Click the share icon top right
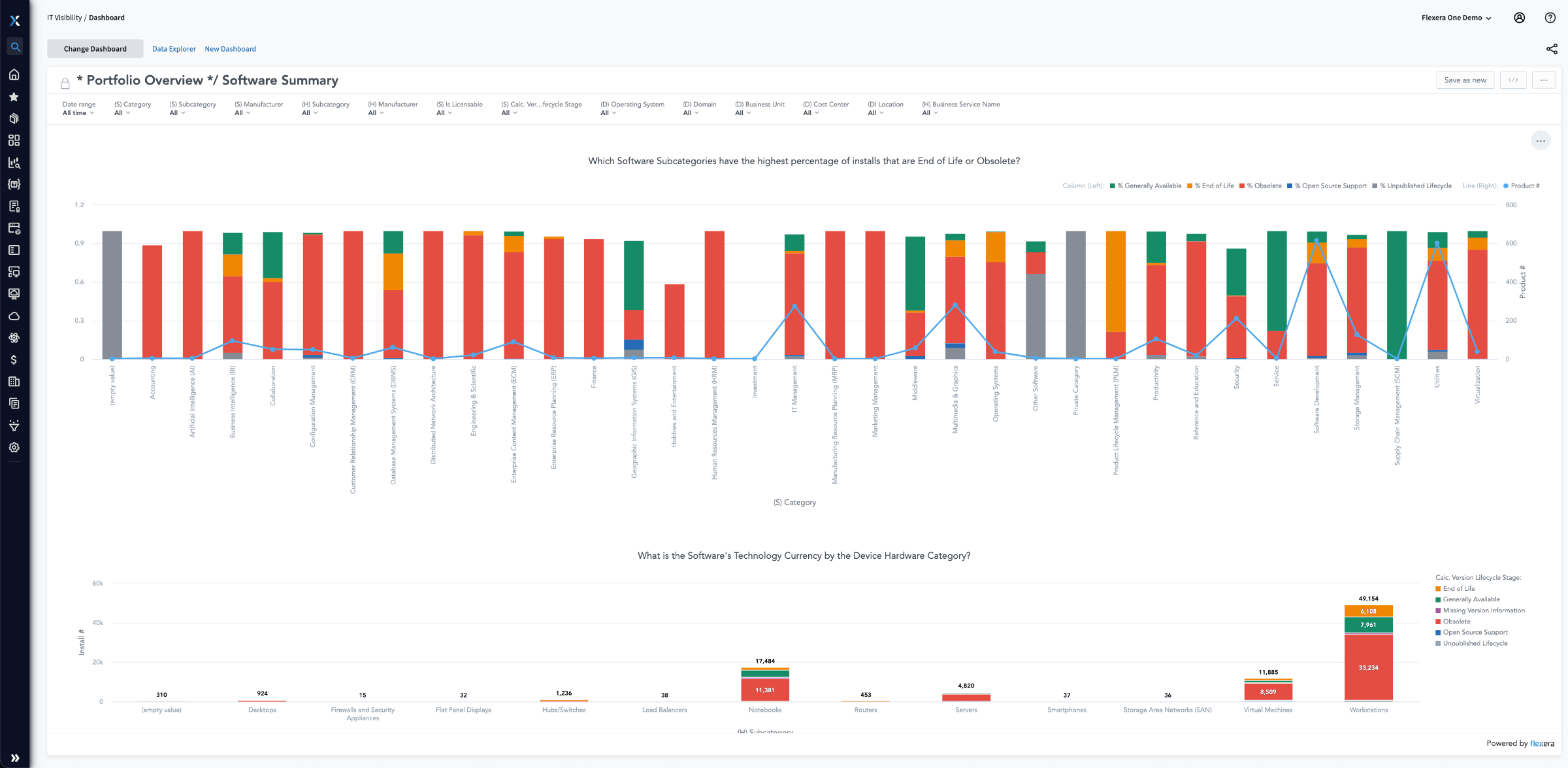This screenshot has height=768, width=1568. [x=1552, y=49]
